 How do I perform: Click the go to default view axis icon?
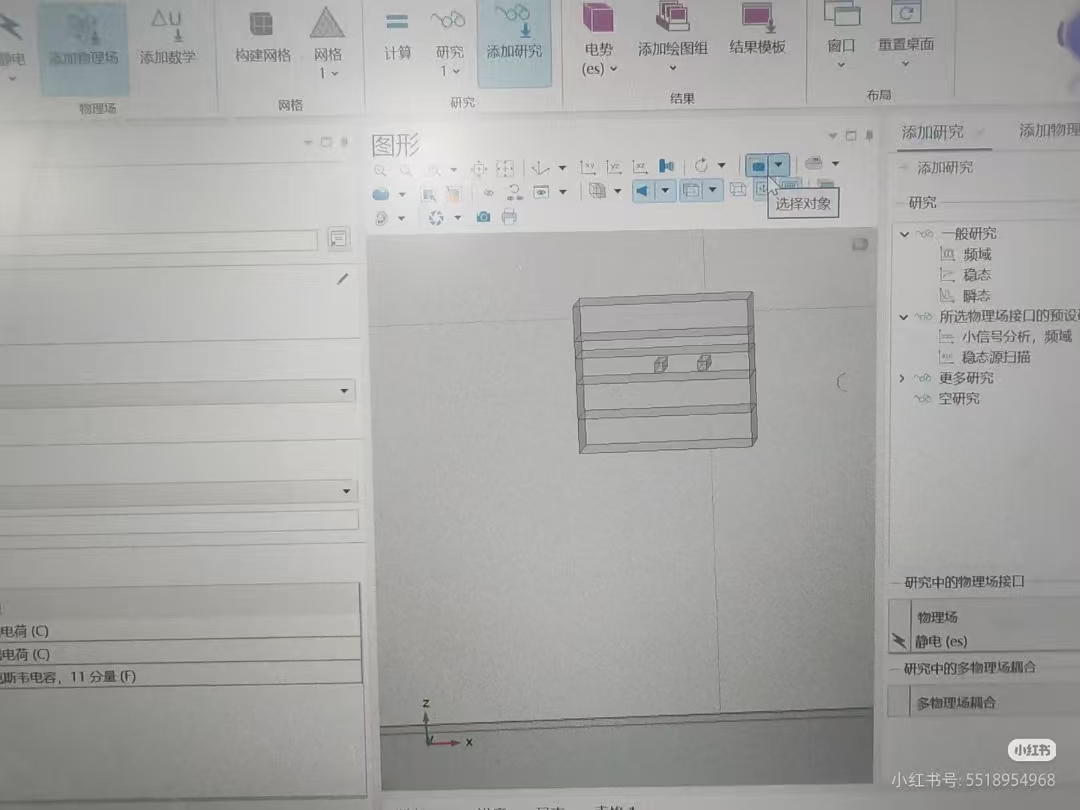click(540, 167)
